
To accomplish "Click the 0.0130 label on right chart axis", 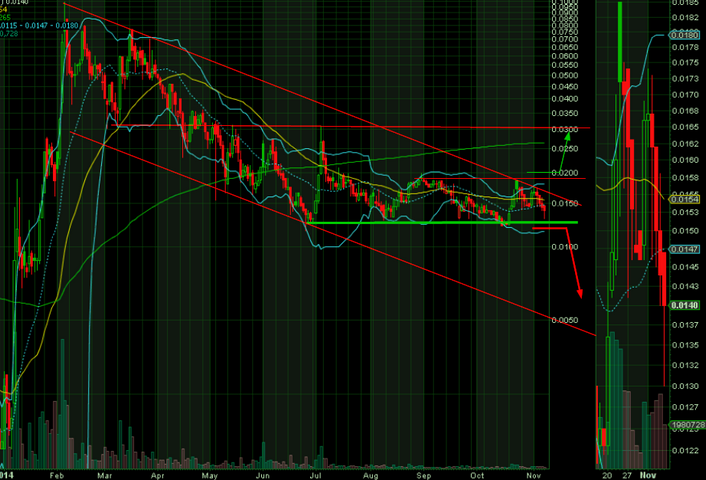I will tap(685, 386).
